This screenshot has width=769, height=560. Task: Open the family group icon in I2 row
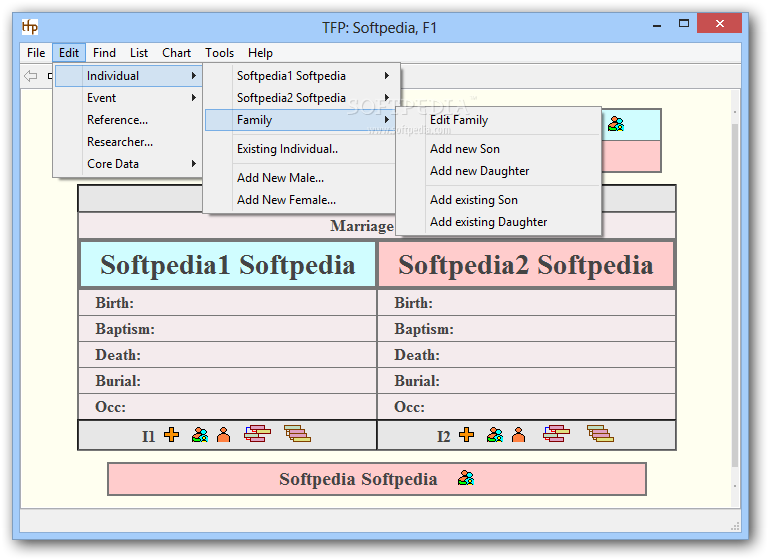tap(495, 434)
